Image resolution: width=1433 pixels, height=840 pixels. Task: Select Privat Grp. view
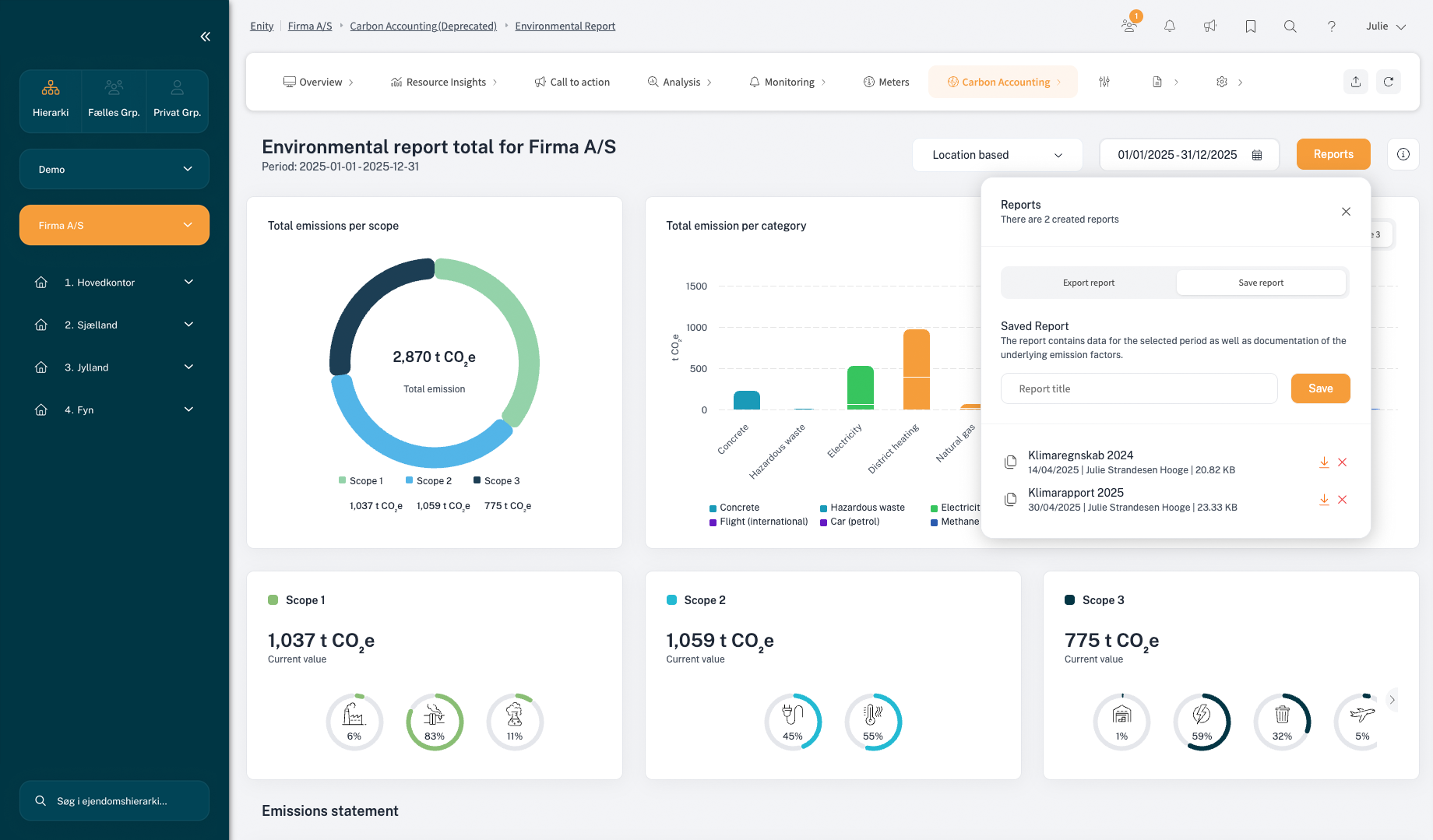pyautogui.click(x=178, y=101)
